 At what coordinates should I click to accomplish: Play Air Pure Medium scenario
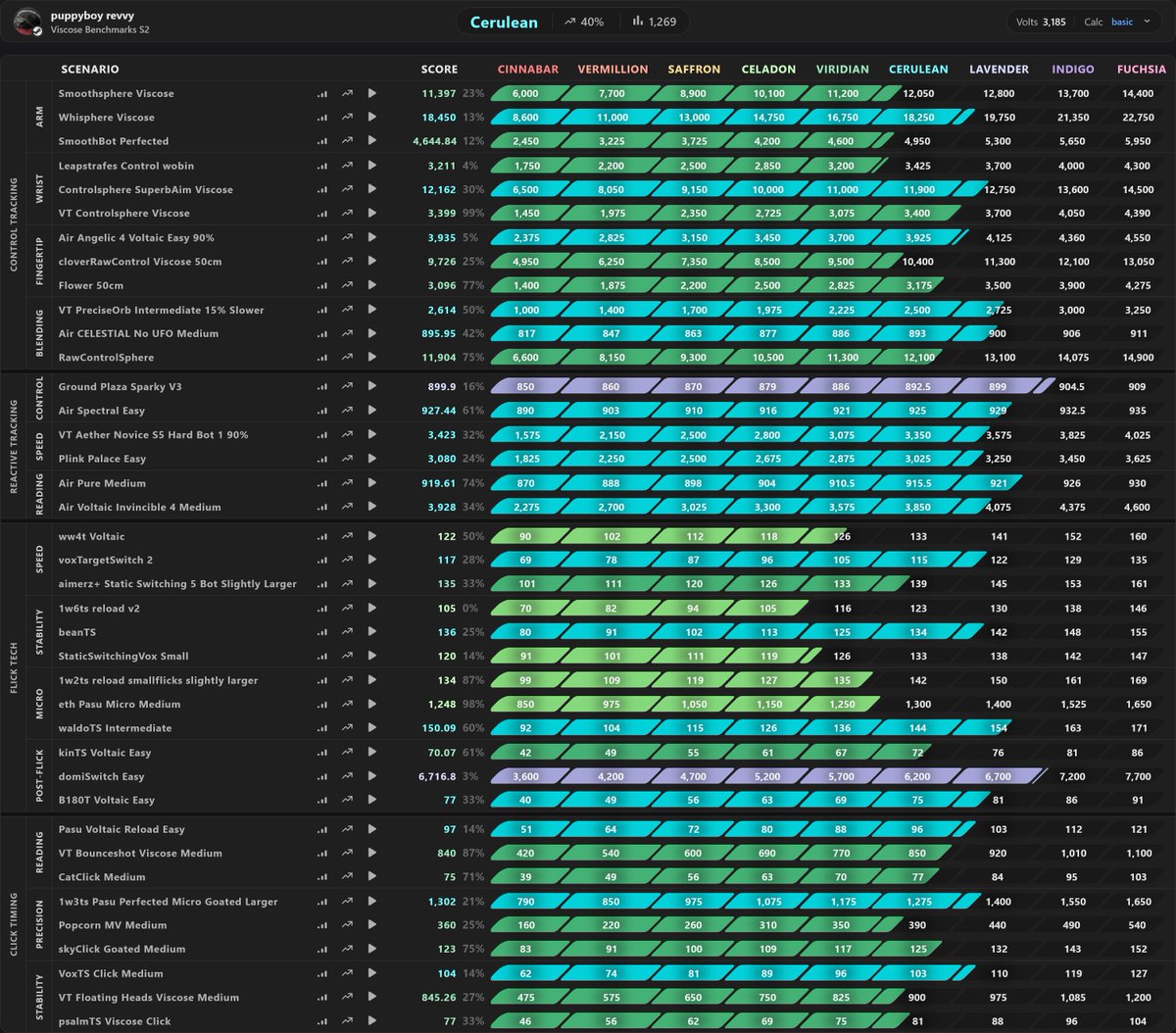pyautogui.click(x=372, y=483)
